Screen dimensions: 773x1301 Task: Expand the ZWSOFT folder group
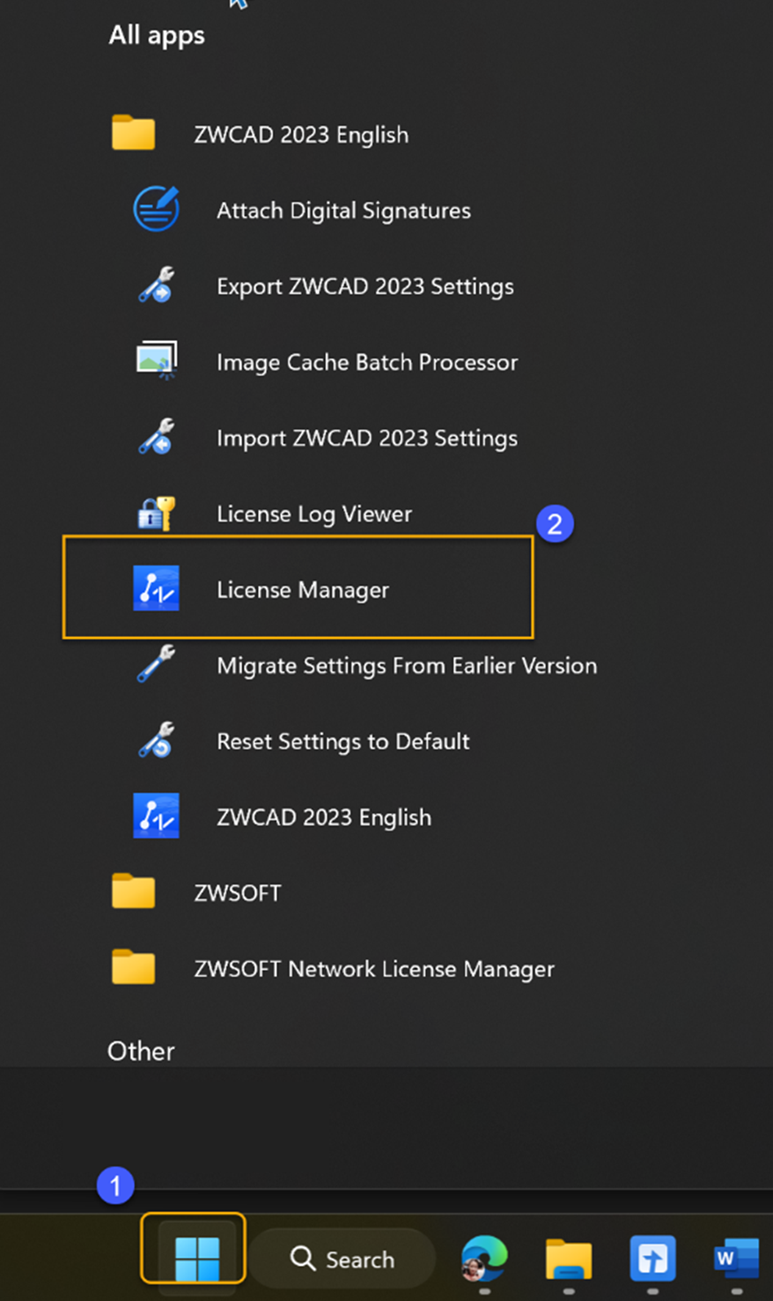coord(237,893)
